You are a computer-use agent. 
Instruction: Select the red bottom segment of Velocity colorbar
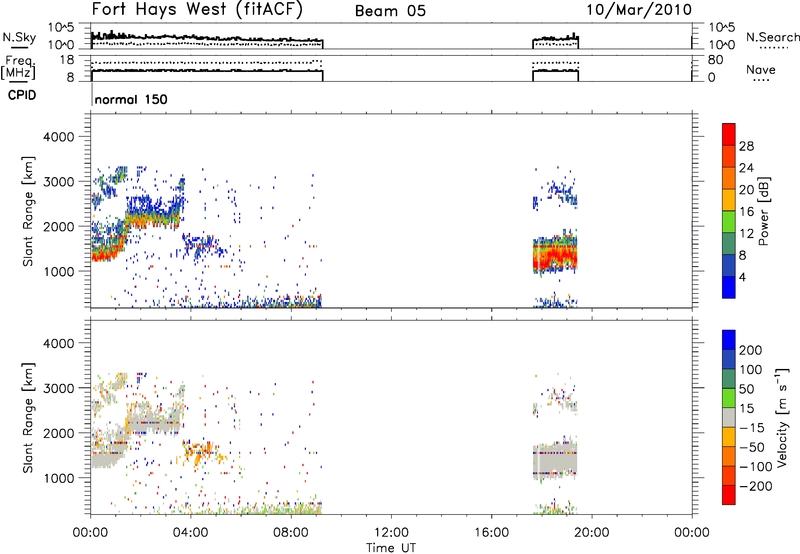coord(729,494)
